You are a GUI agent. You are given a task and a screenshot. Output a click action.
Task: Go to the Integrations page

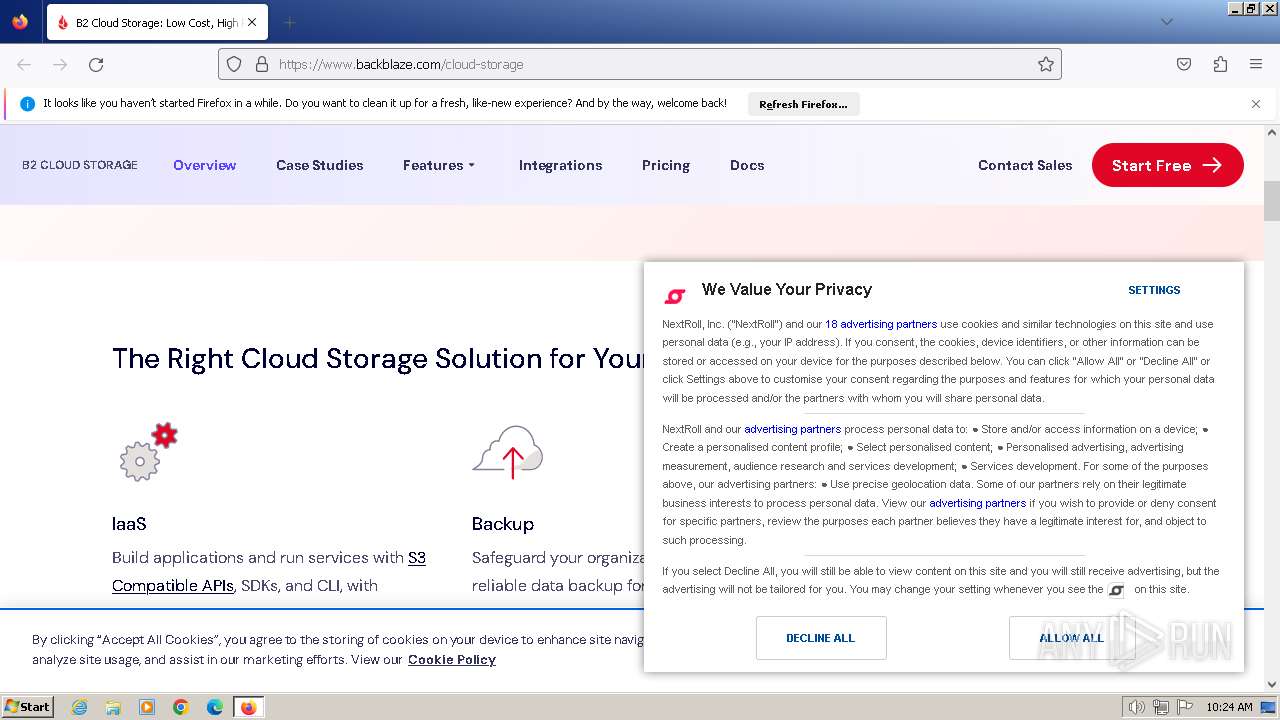(x=560, y=165)
